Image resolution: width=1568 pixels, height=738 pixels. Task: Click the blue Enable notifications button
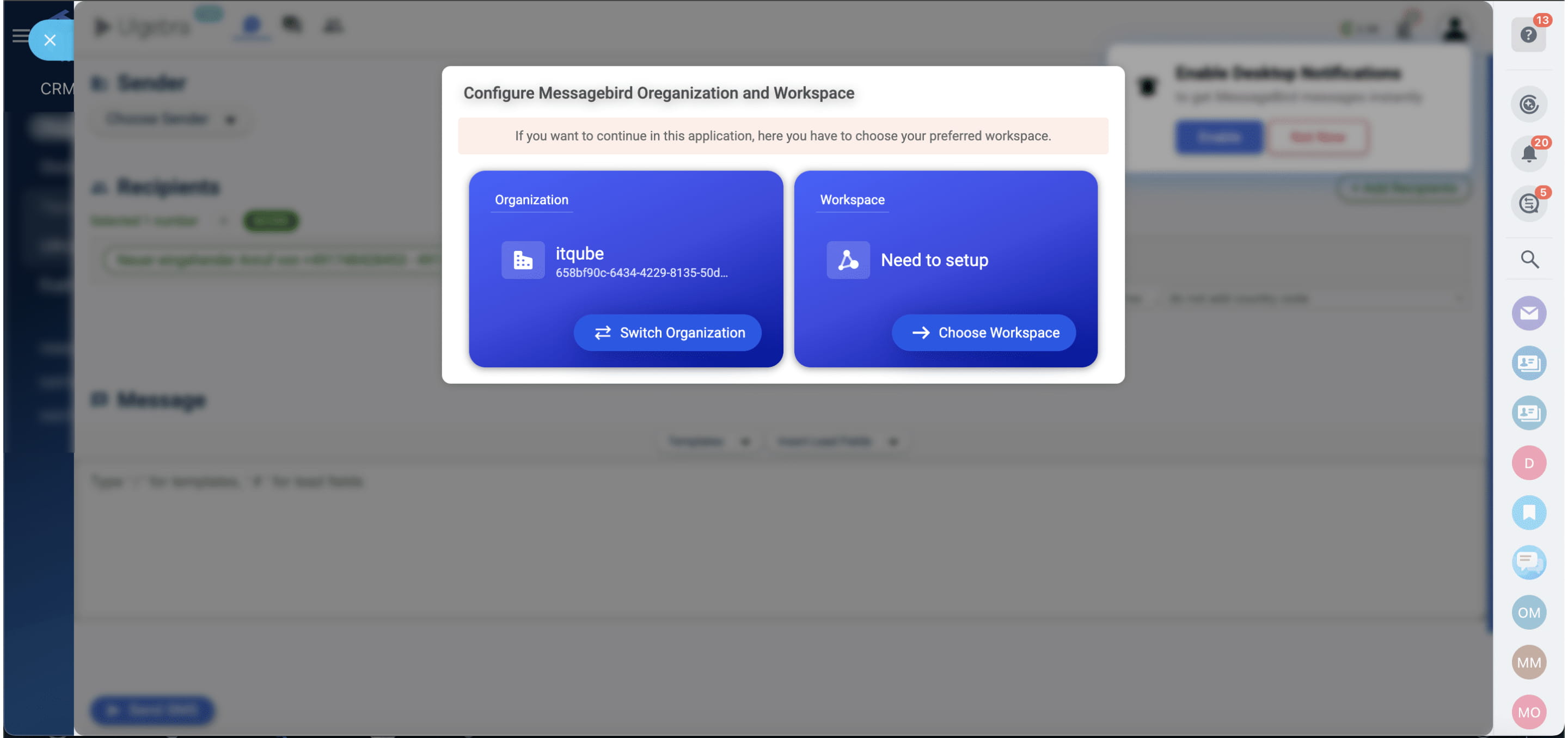1218,137
